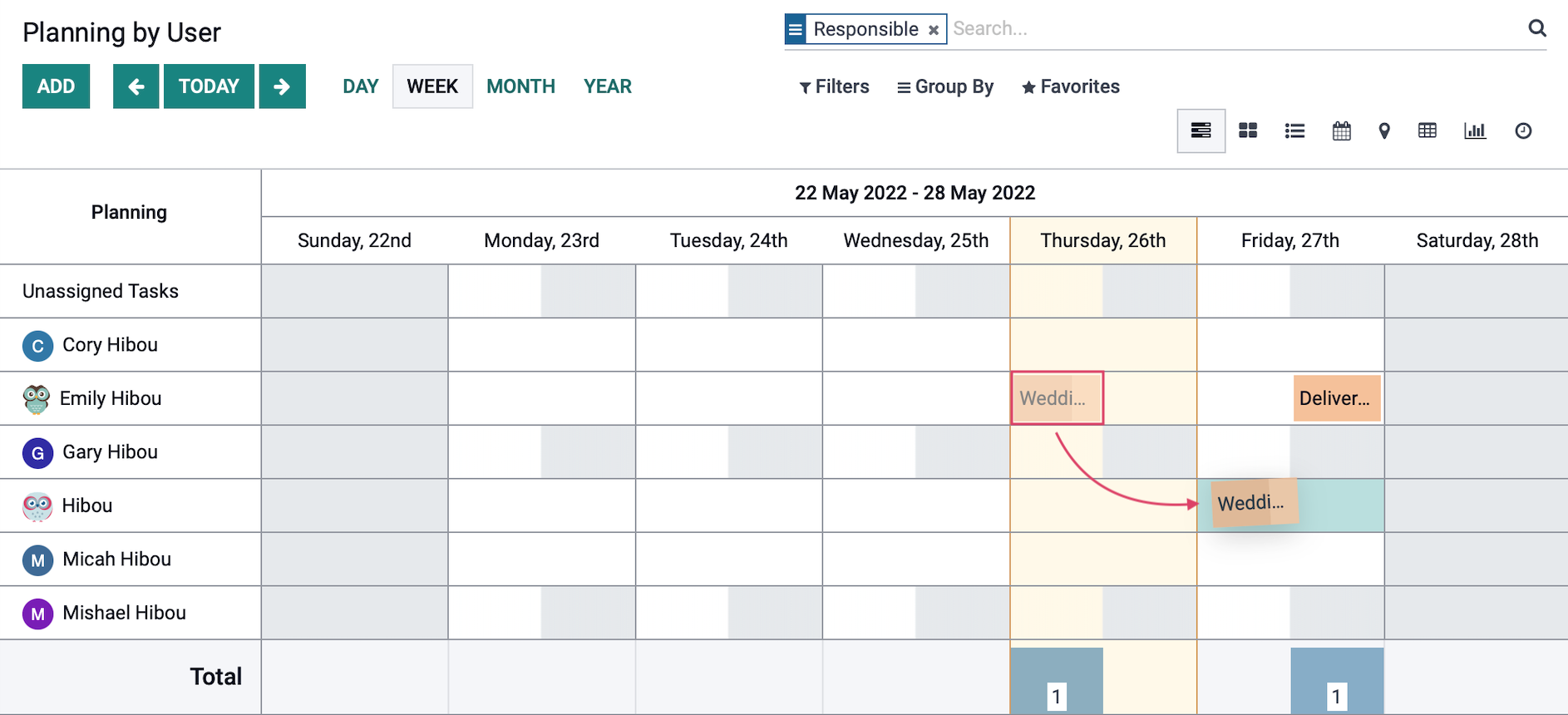This screenshot has height=715, width=1568.
Task: Select the DAY scale
Action: click(360, 86)
